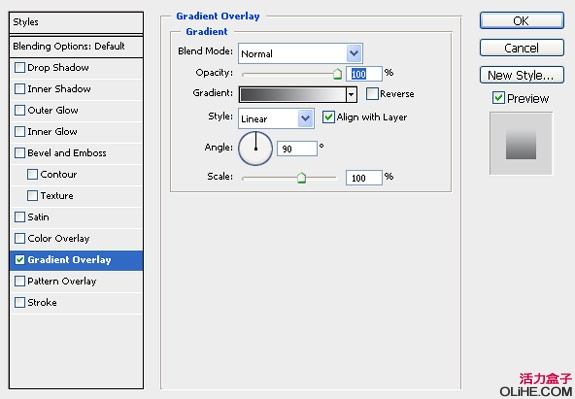Click the Cancel button

pyautogui.click(x=522, y=48)
